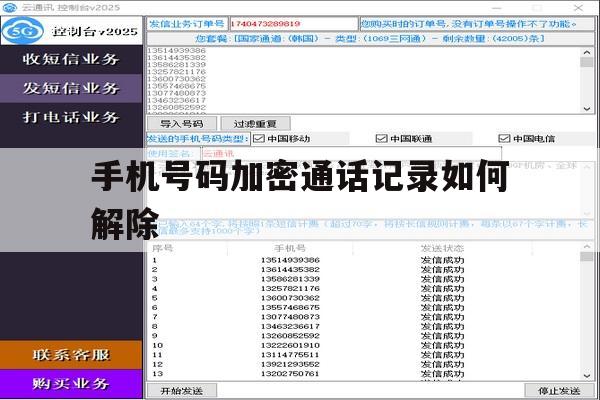Click the 使用签名 input field

(x=351, y=154)
